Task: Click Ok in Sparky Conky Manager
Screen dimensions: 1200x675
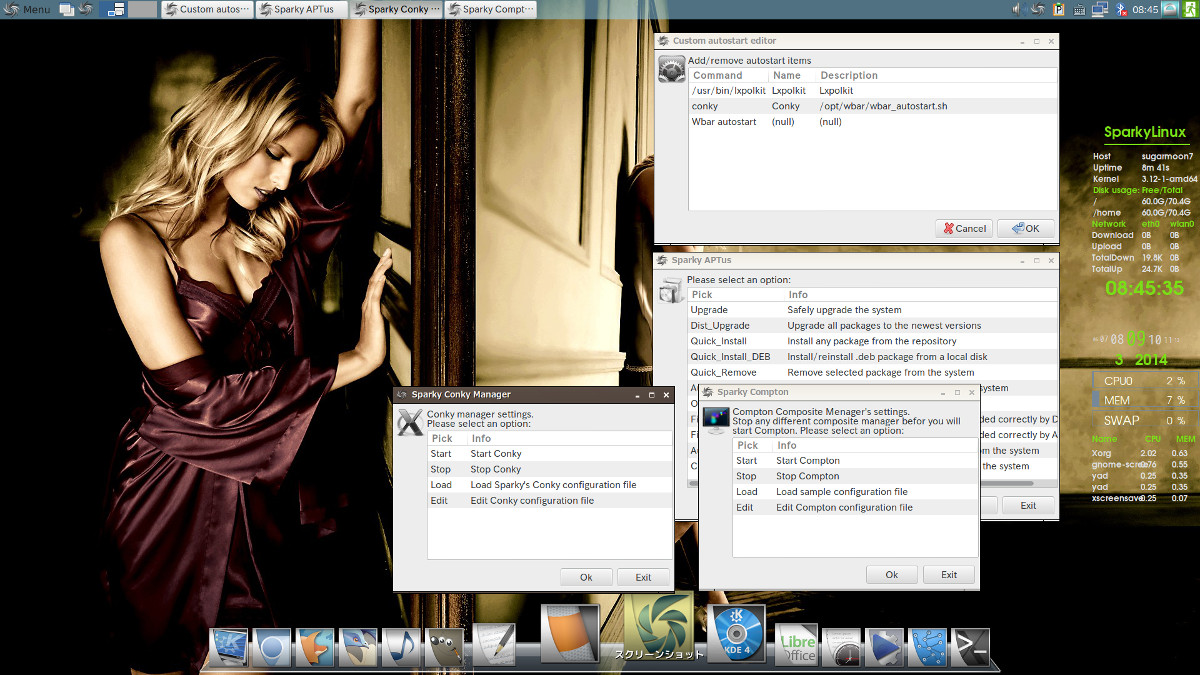Action: click(x=586, y=577)
